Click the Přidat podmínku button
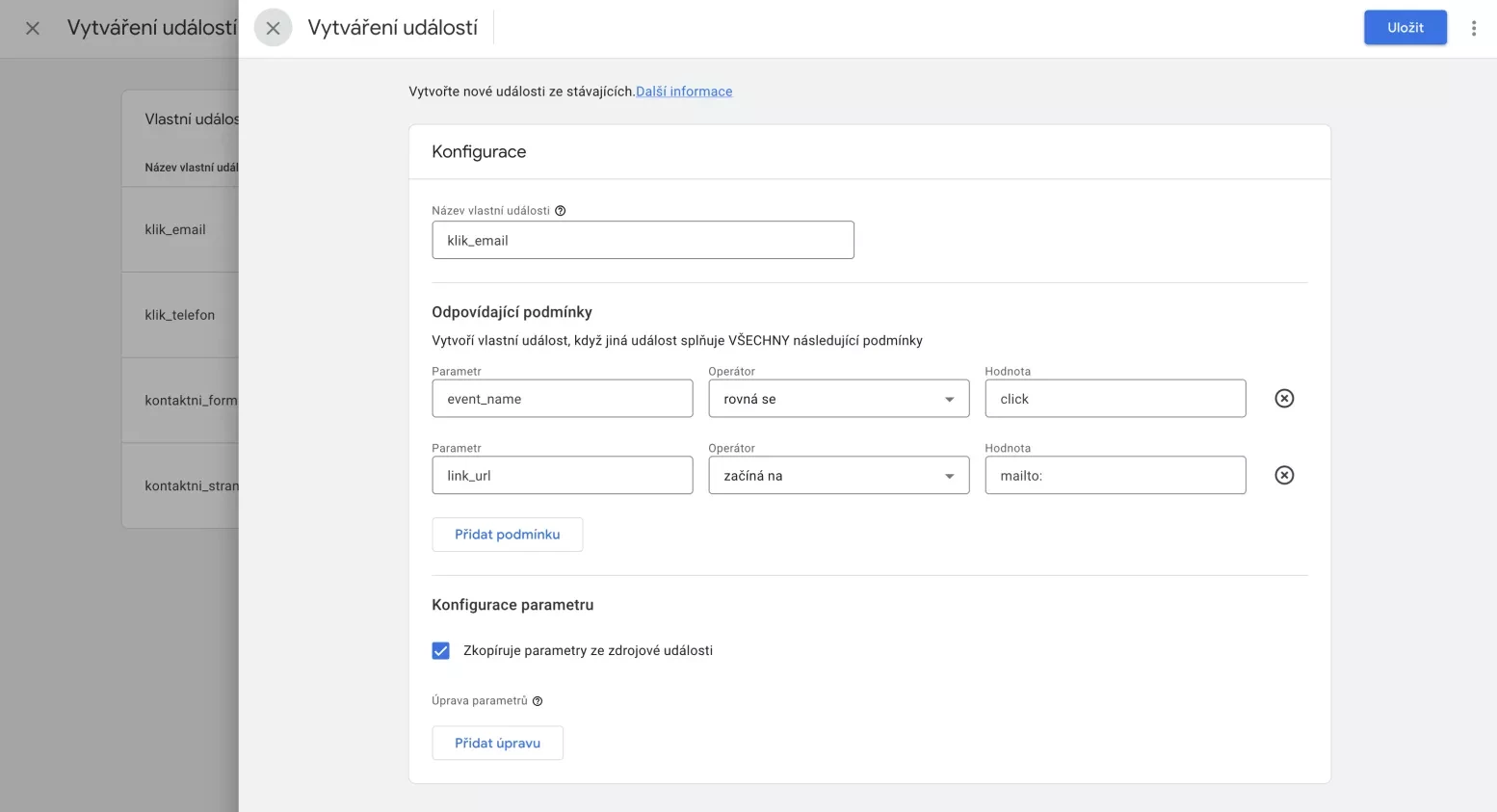 (x=507, y=535)
